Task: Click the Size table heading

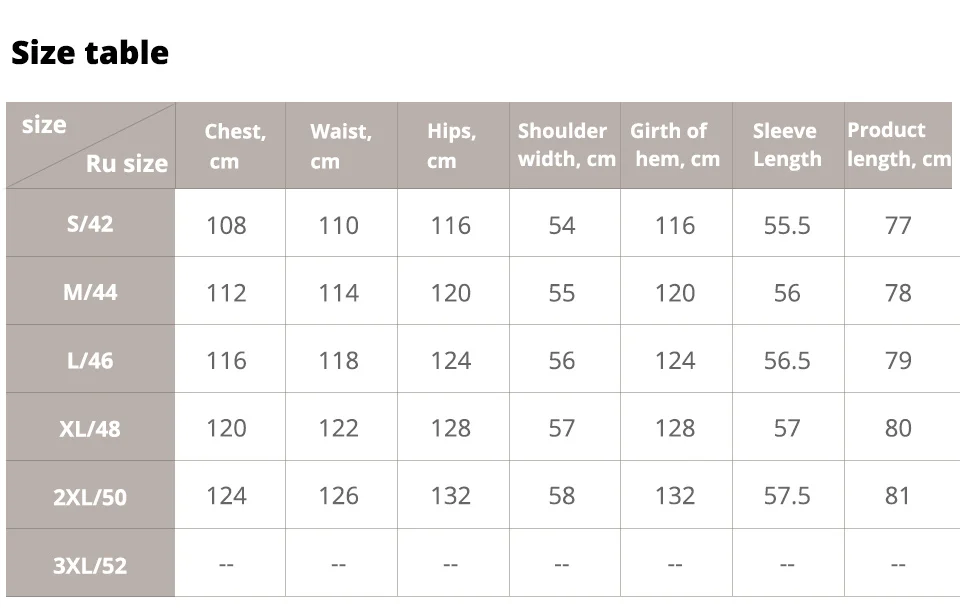Action: tap(90, 53)
